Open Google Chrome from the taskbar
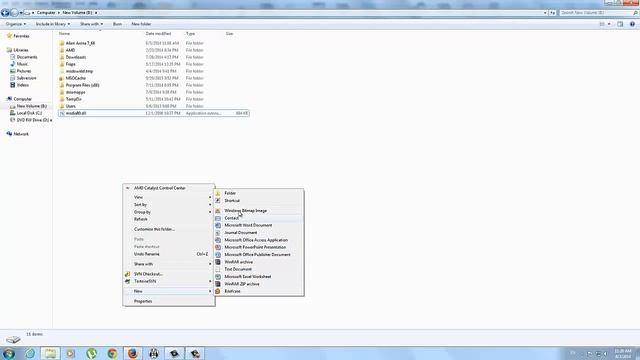Viewport: 640px width, 360px height. pos(112,353)
